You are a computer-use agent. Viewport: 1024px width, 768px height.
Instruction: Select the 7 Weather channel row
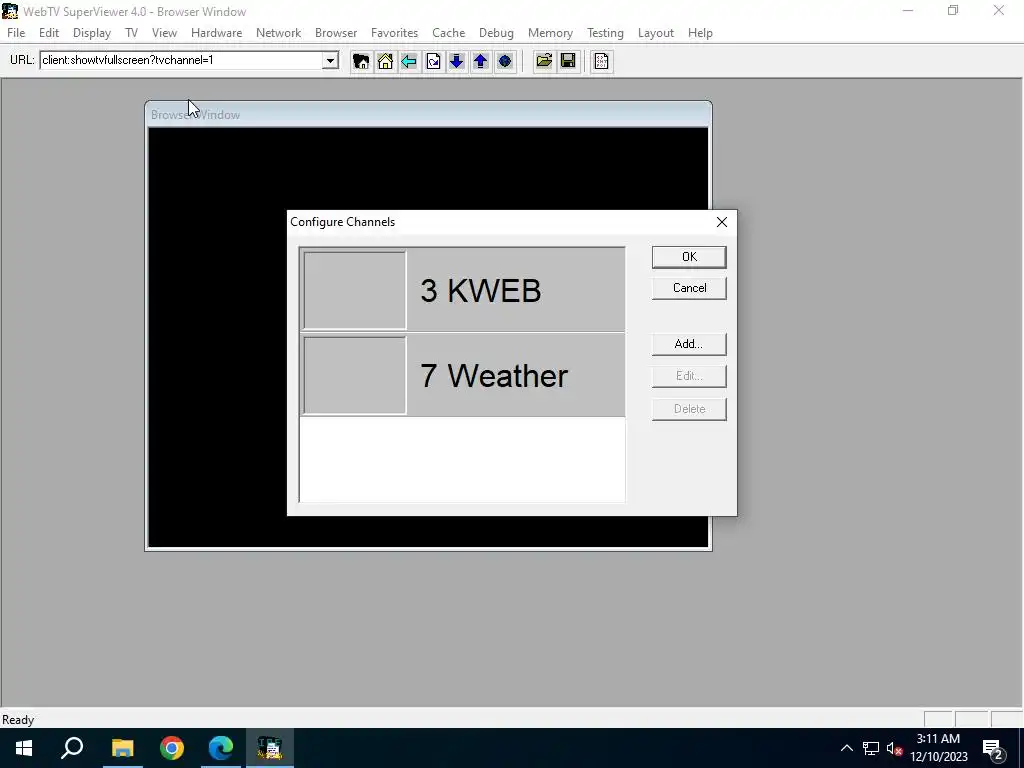462,375
